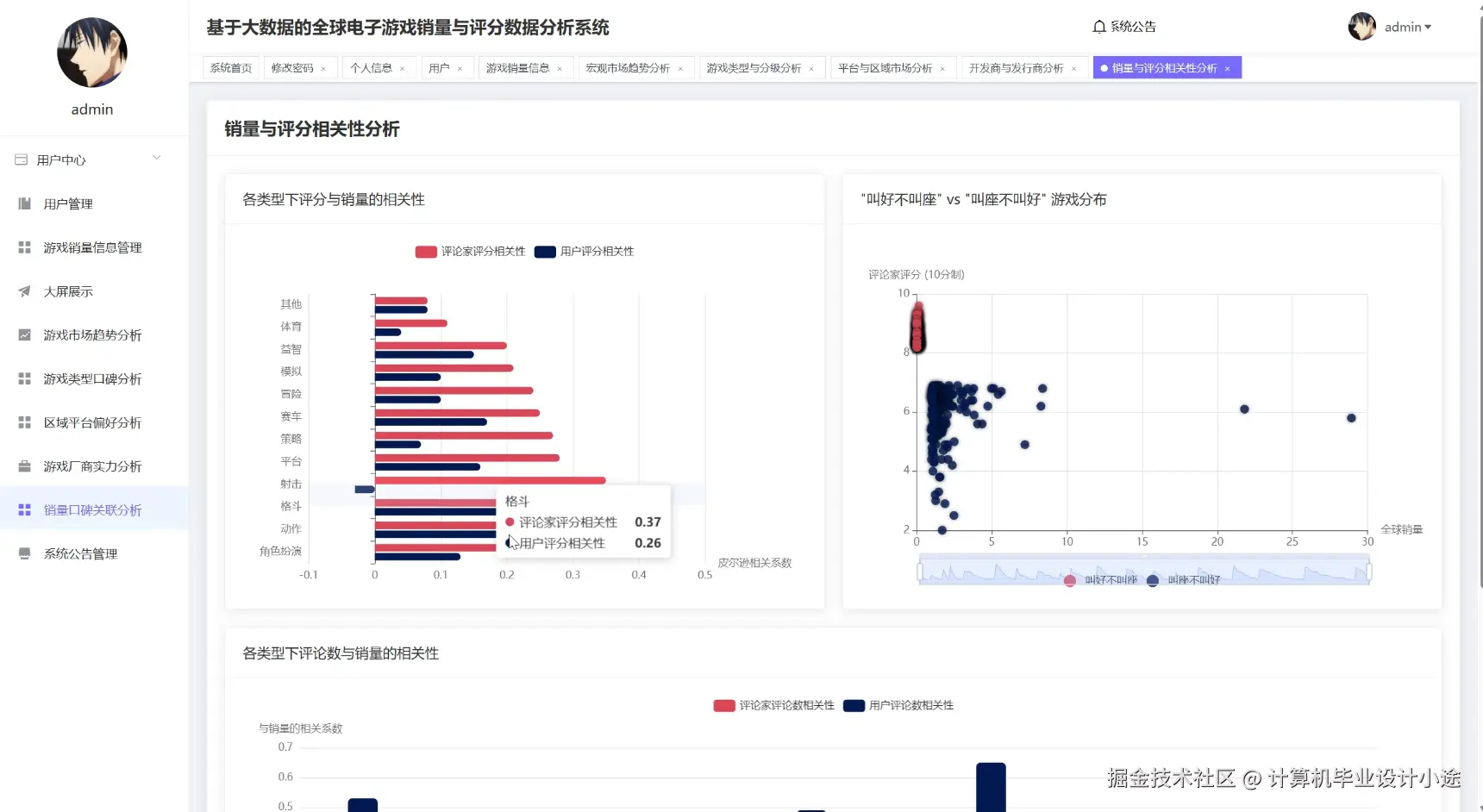This screenshot has height=812, width=1483.
Task: Close the 销量与评分相关性分析 tab
Action: point(1228,67)
